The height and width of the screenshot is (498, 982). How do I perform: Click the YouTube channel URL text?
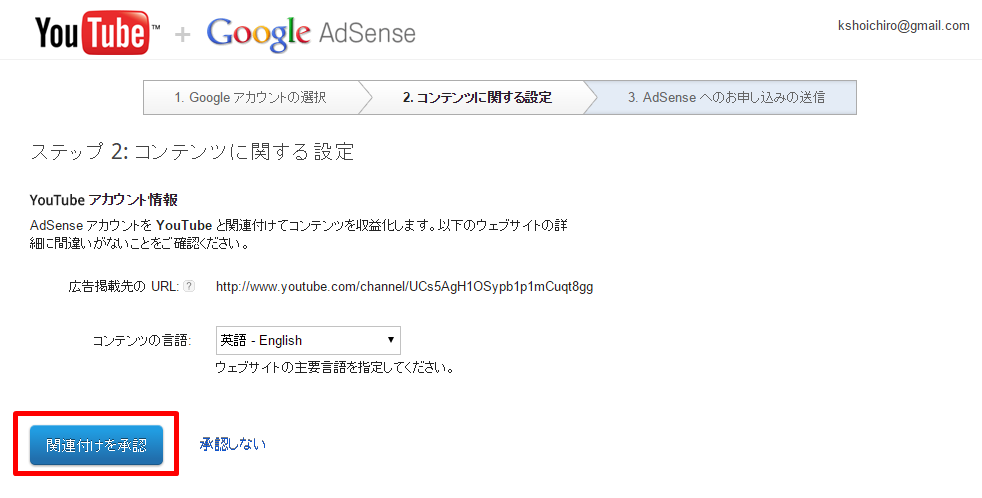[x=405, y=287]
